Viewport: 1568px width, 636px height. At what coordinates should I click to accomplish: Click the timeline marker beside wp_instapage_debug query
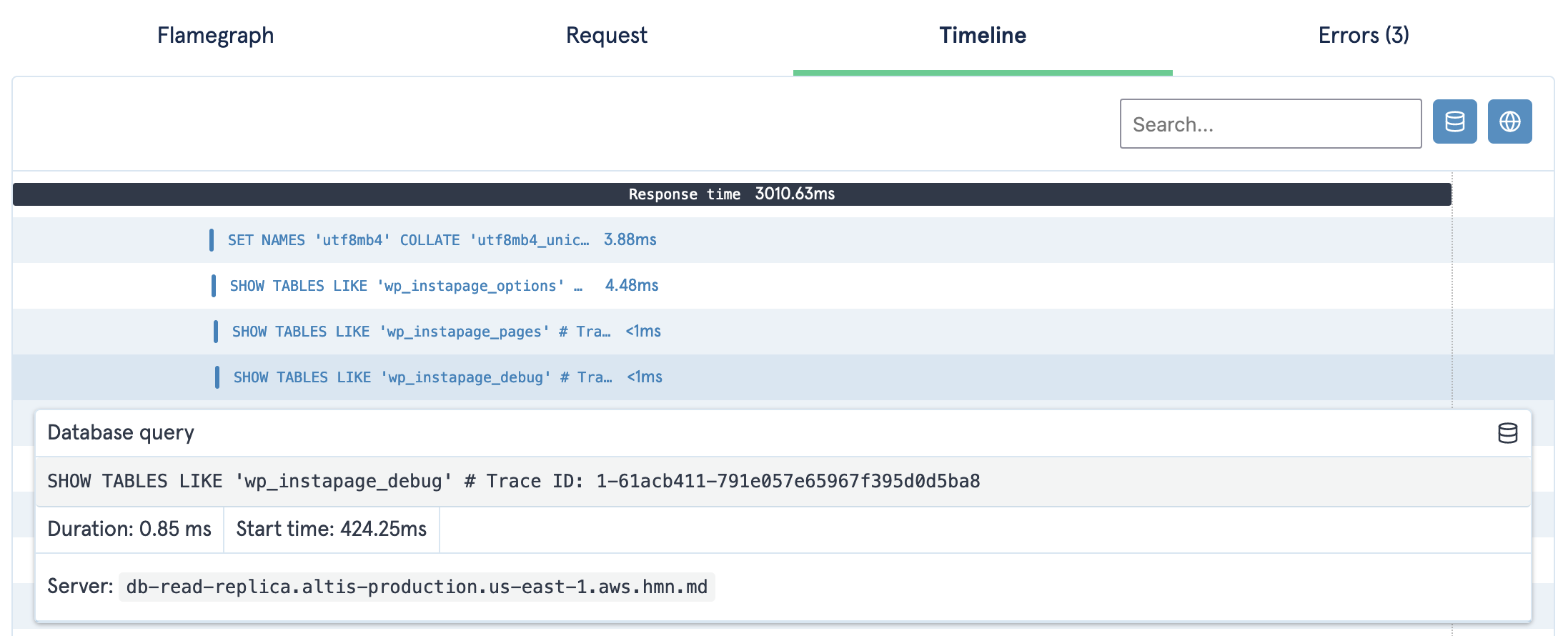click(x=217, y=377)
